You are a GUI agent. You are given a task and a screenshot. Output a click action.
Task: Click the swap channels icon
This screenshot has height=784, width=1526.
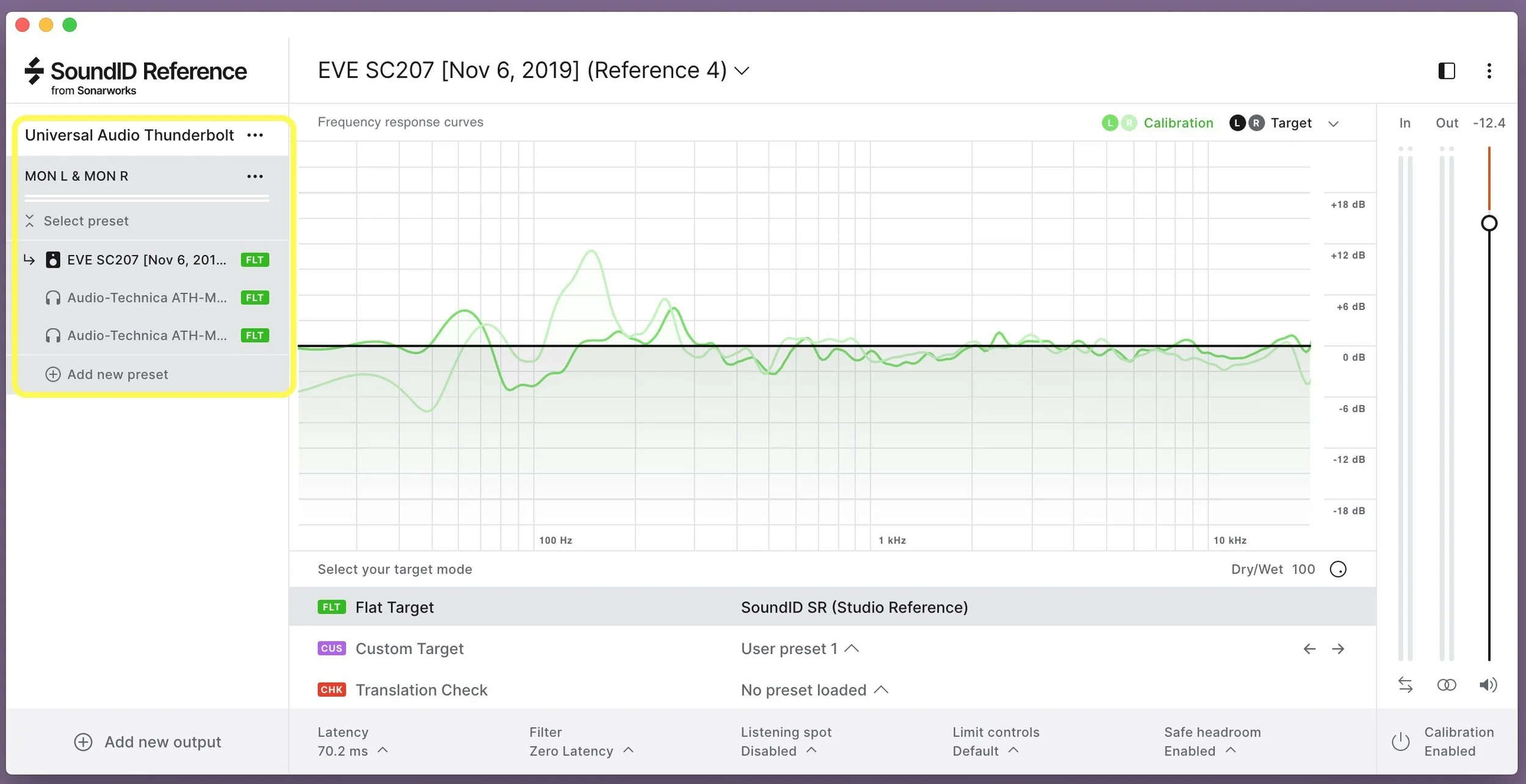pos(1405,685)
